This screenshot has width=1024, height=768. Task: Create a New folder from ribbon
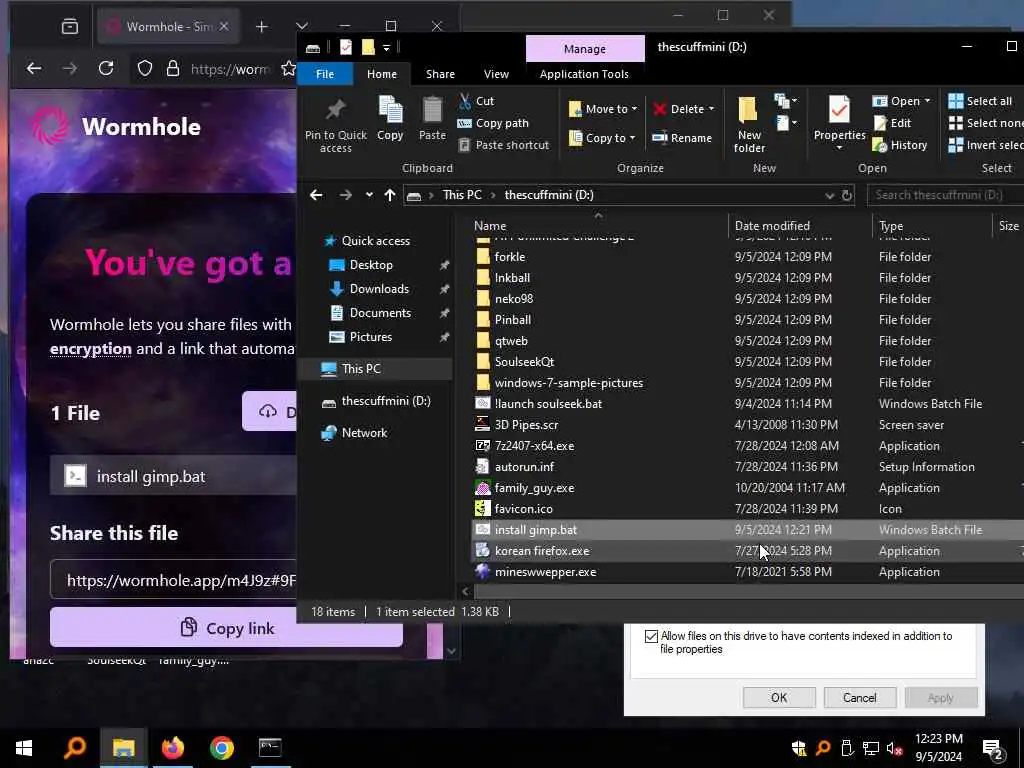[748, 124]
